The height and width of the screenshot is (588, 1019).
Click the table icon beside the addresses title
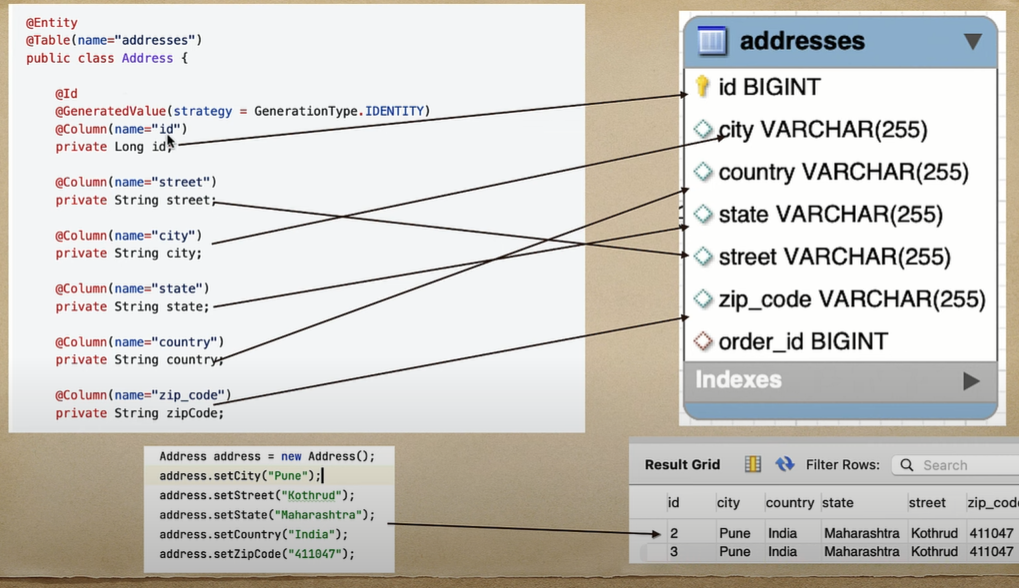[x=712, y=40]
